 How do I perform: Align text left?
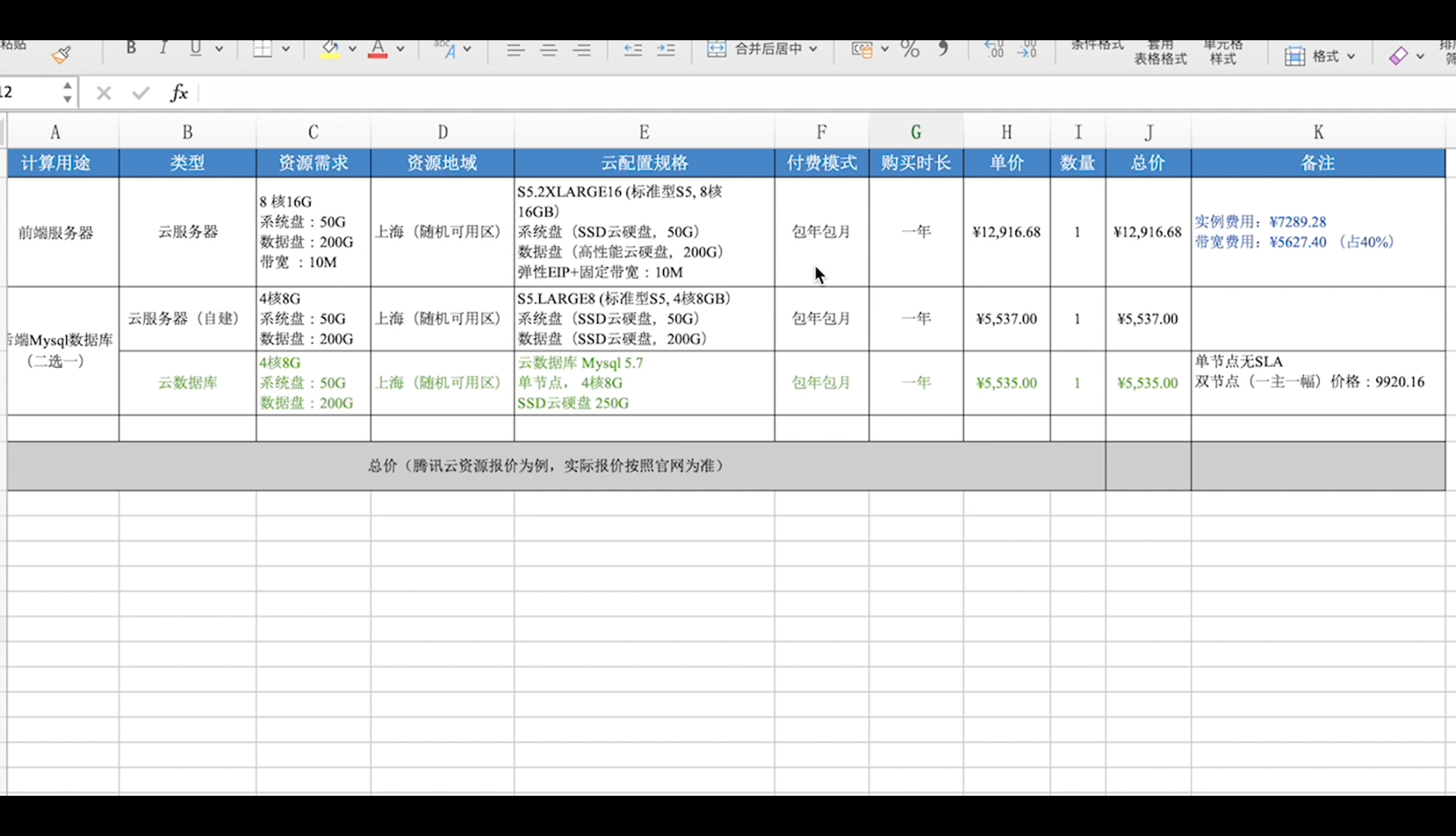515,50
